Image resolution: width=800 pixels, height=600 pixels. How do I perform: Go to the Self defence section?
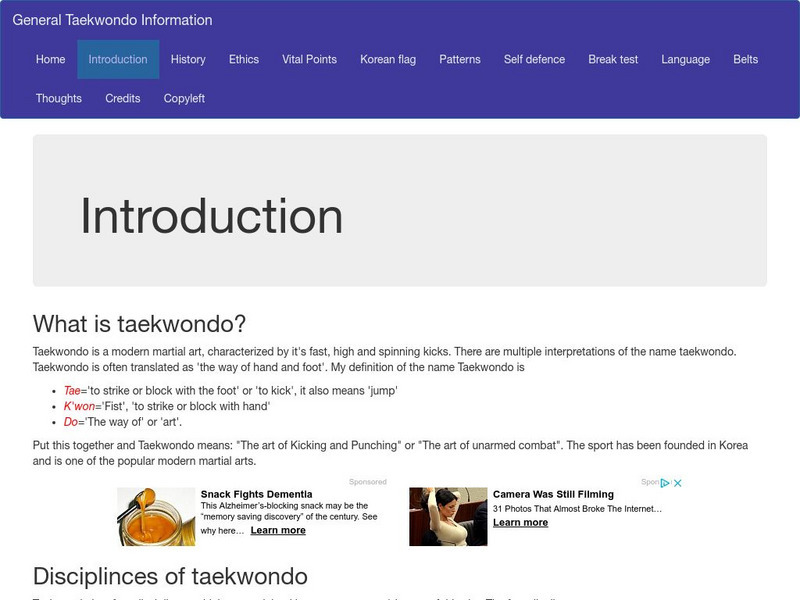tap(533, 59)
